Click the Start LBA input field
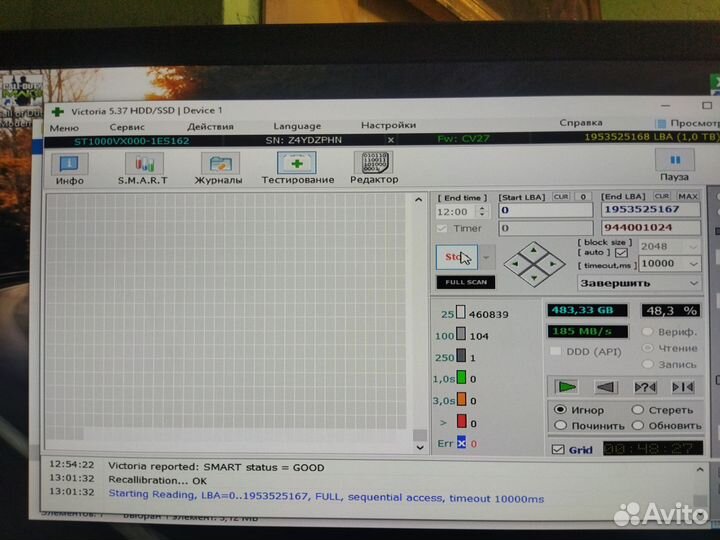The image size is (720, 540). [x=546, y=210]
